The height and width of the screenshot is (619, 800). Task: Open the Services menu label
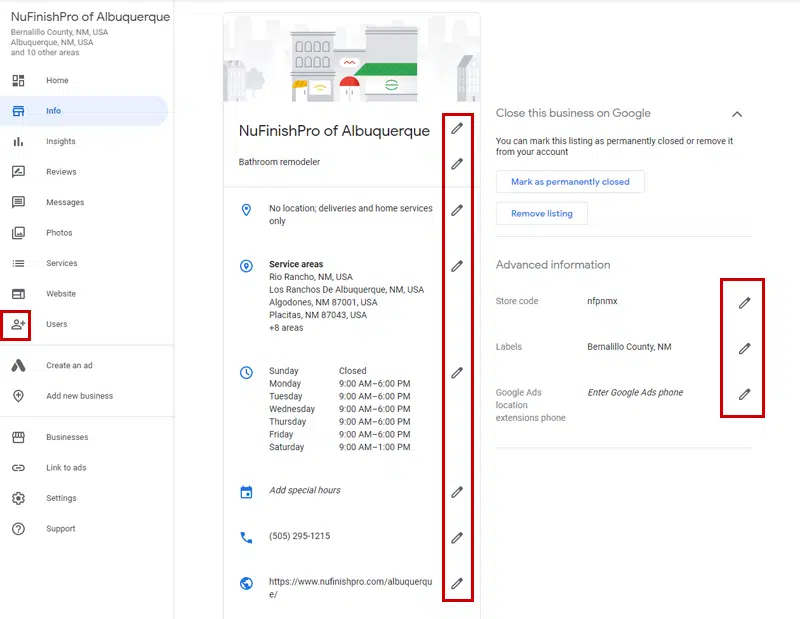click(x=62, y=263)
